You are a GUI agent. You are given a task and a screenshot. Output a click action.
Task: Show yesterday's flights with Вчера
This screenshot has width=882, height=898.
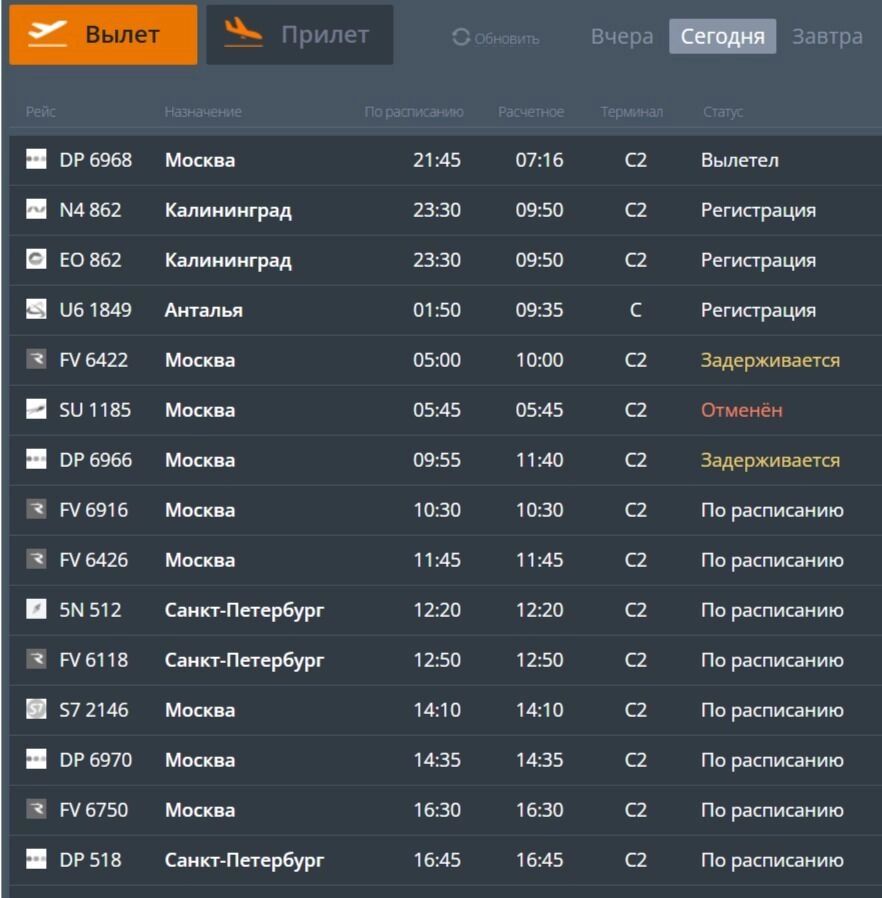click(x=622, y=37)
